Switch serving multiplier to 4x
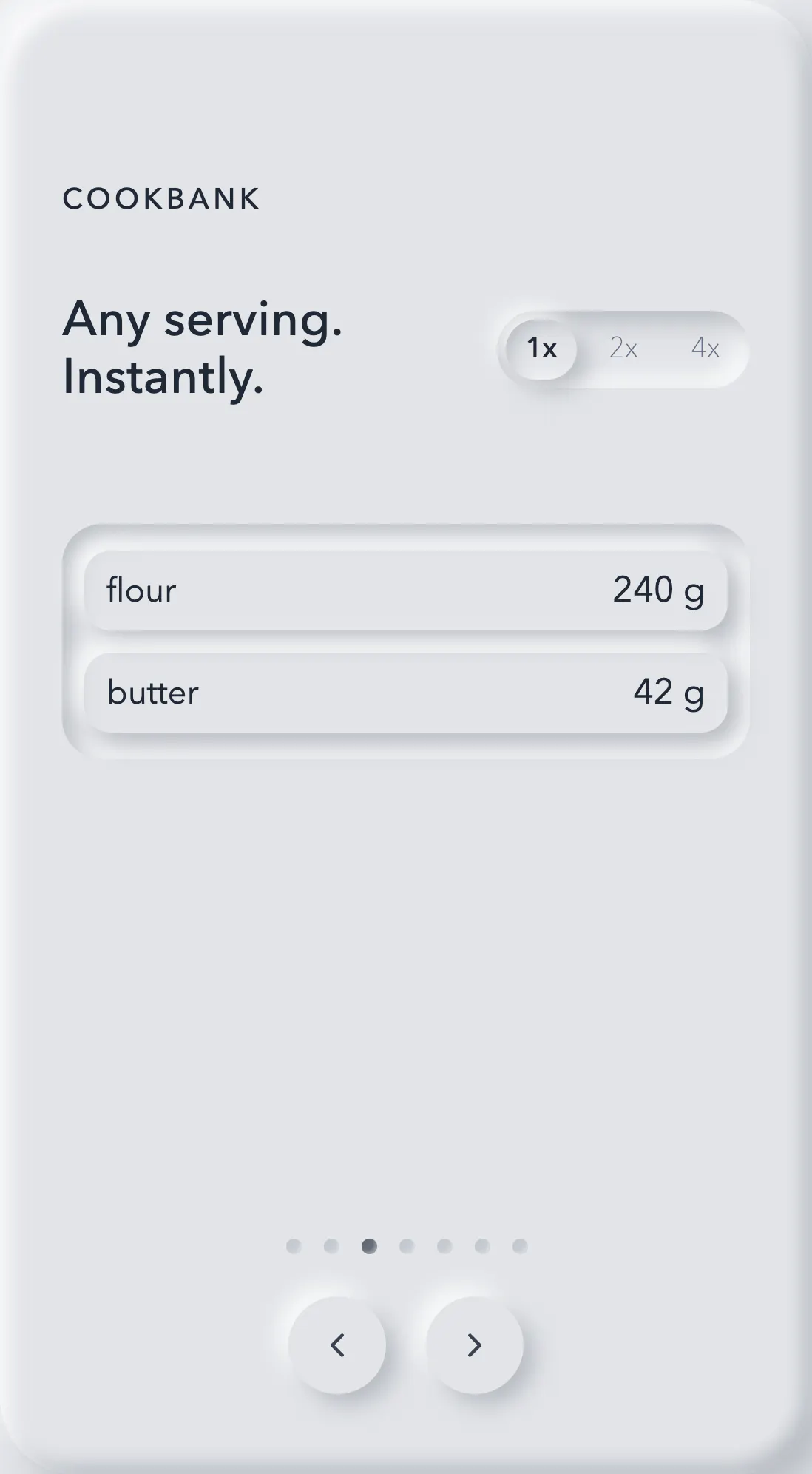The width and height of the screenshot is (812, 1474). click(706, 348)
